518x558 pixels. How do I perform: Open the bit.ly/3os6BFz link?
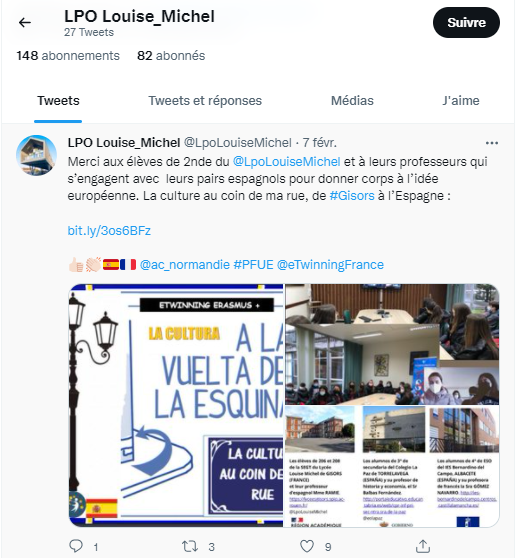[x=109, y=231]
